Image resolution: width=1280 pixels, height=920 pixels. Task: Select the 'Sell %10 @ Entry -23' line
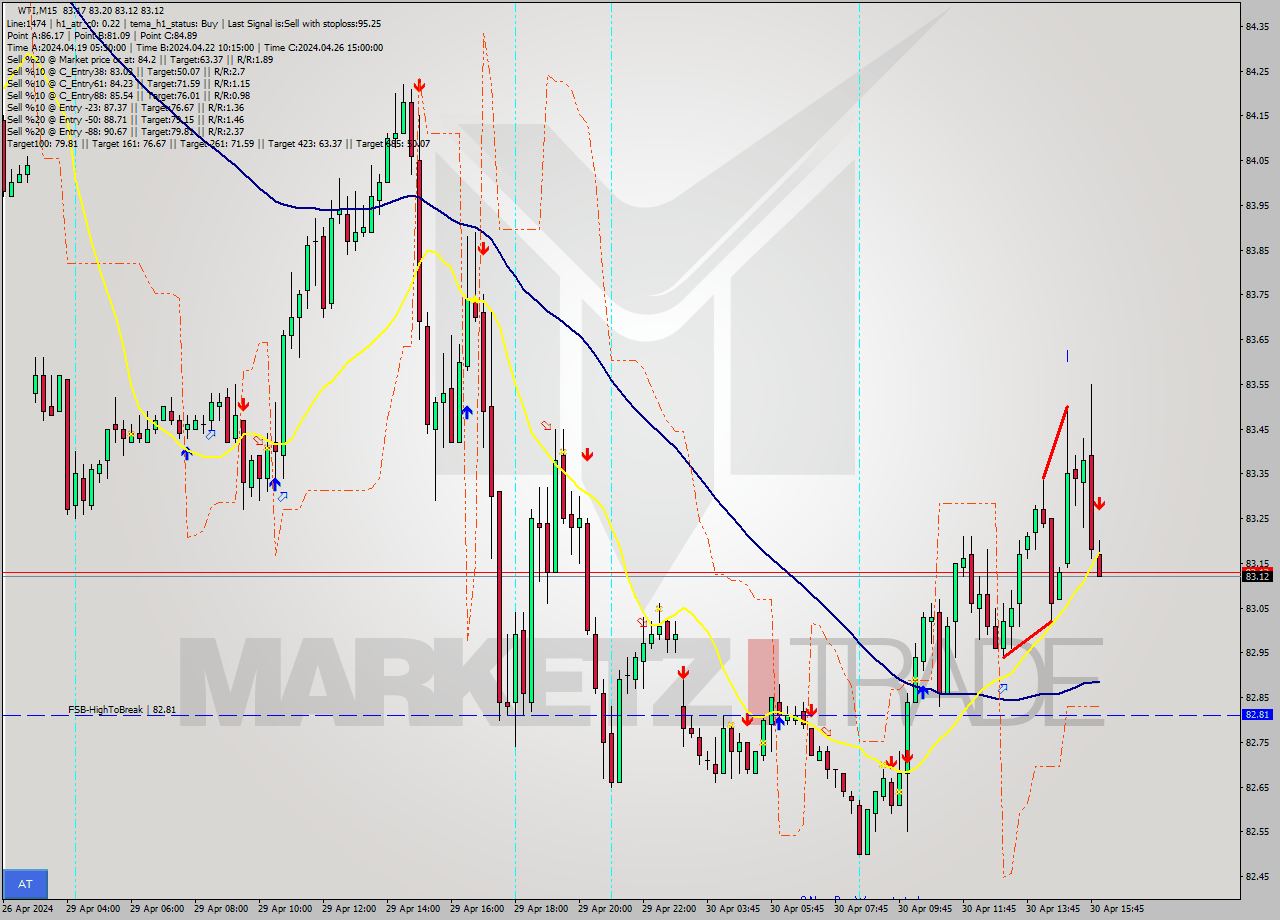125,107
